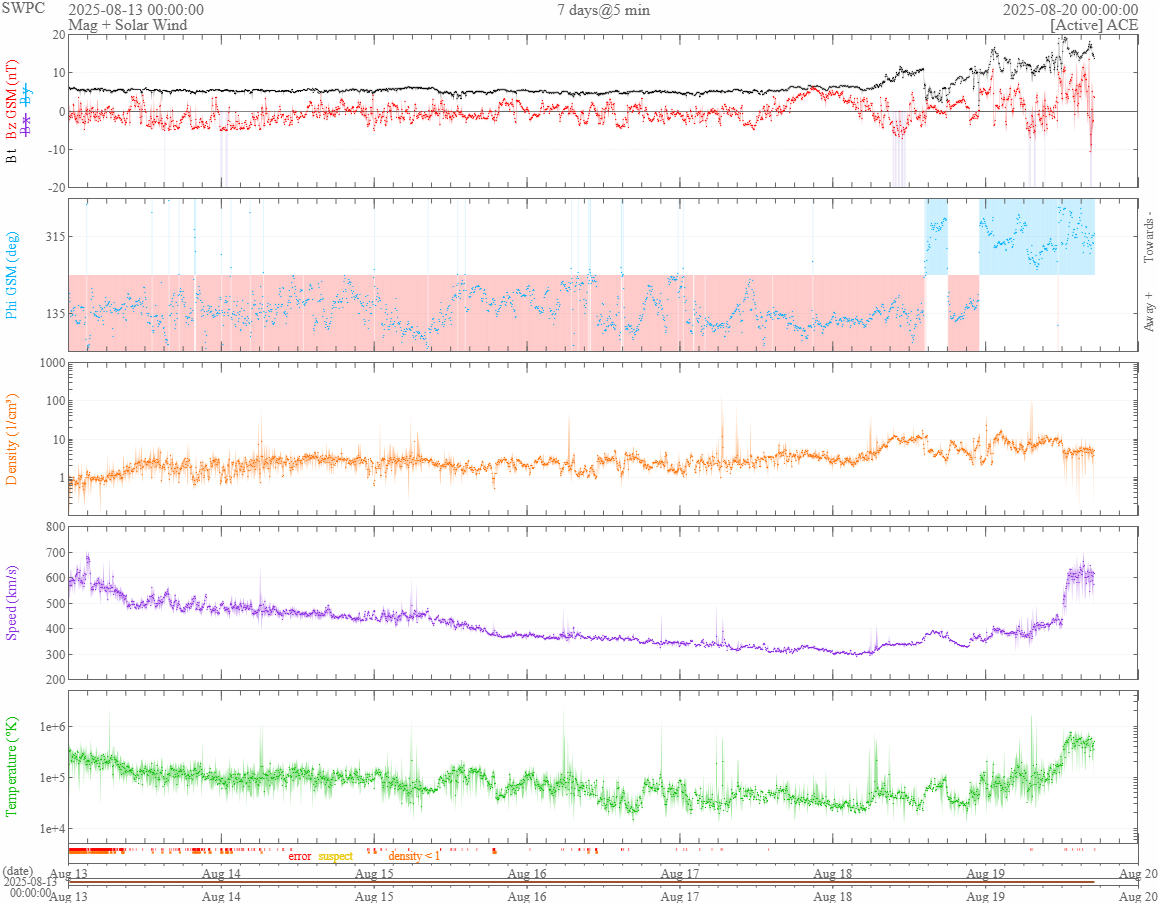Click the '7 days@5 min' span label
Viewport: 1158px width, 903px height.
click(603, 10)
